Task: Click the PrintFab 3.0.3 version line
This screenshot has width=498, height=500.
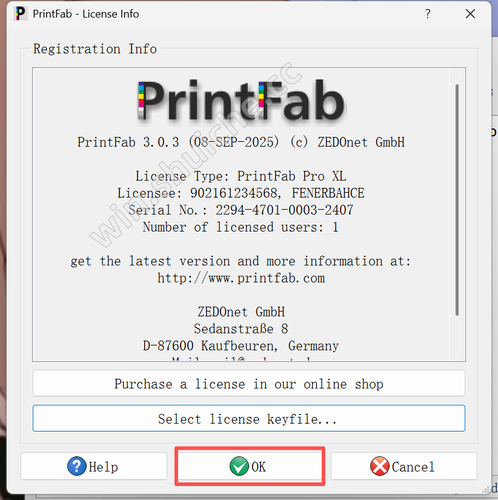Action: click(x=241, y=142)
